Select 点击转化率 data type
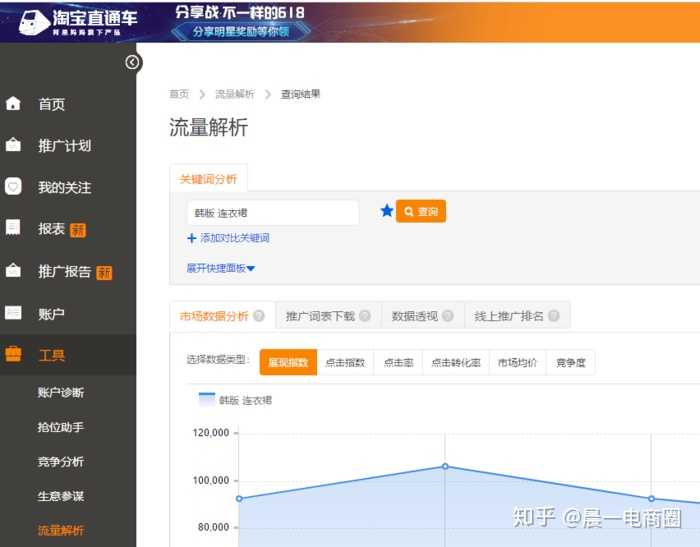 [x=456, y=363]
